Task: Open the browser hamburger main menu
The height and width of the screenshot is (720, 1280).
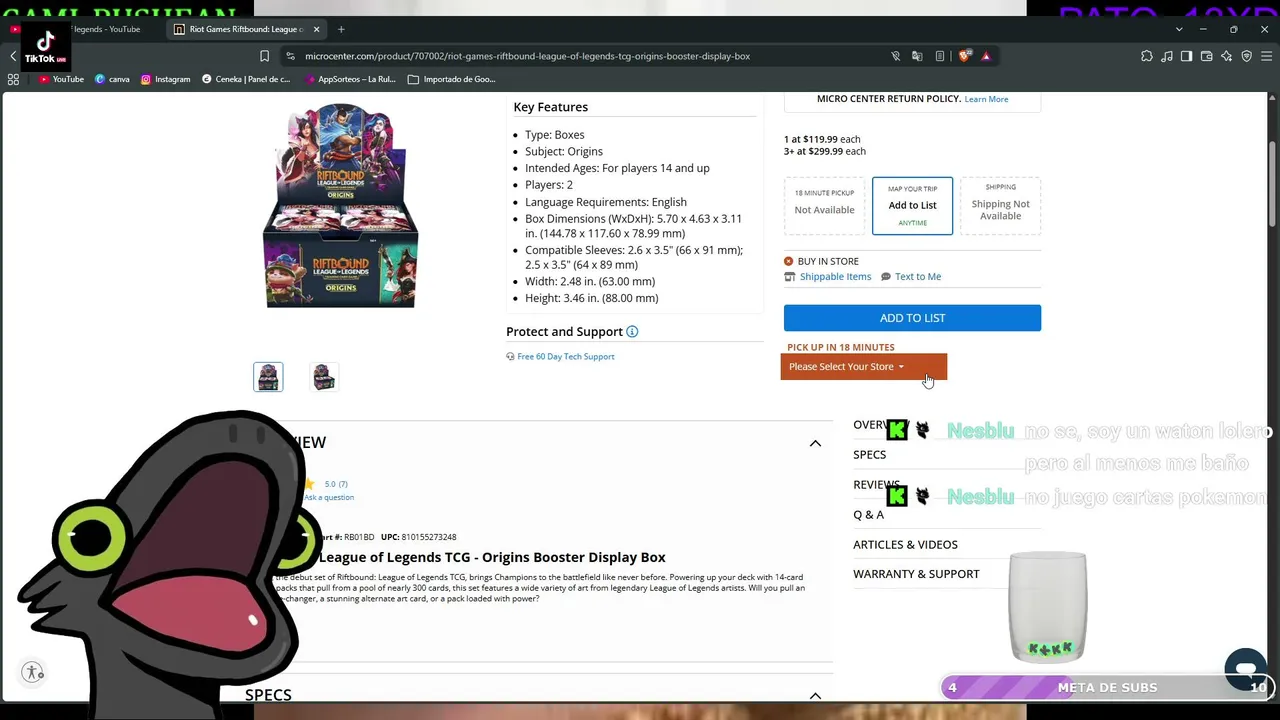Action: point(1265,56)
